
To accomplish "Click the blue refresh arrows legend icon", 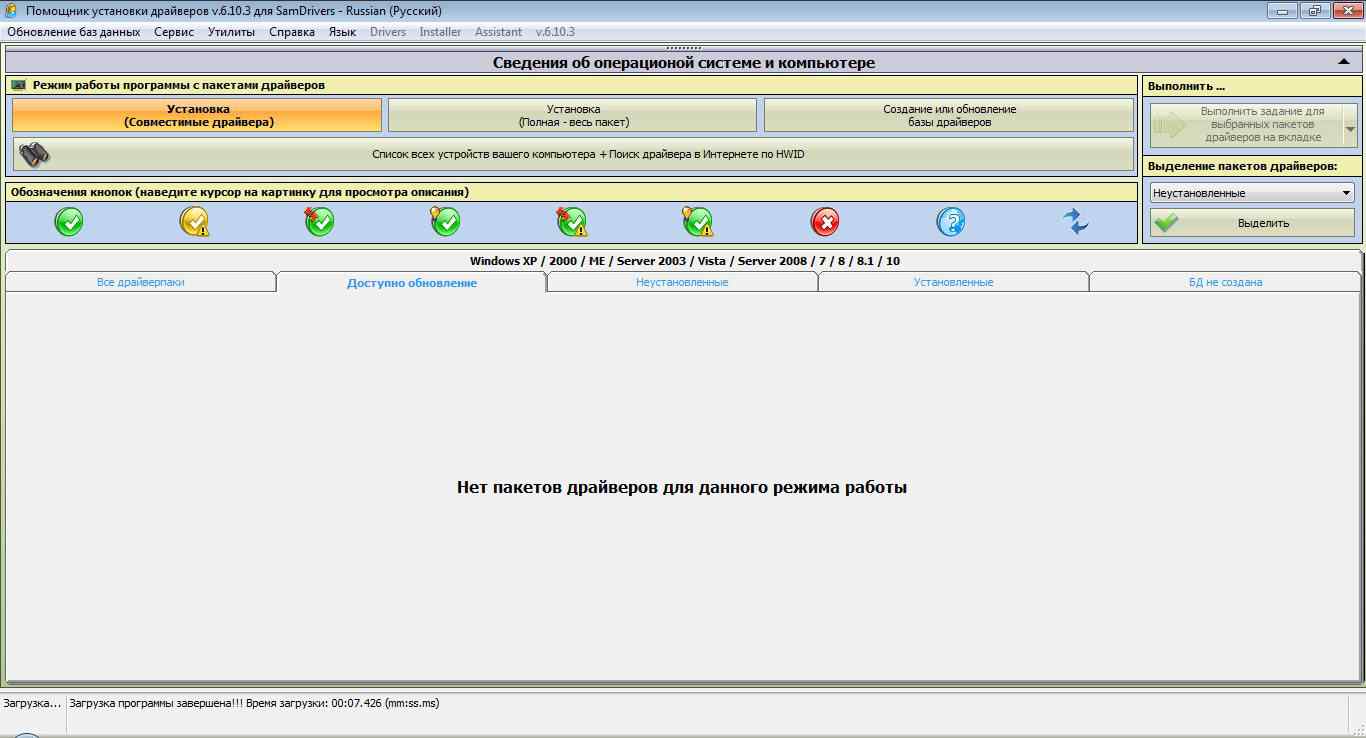I will pos(1076,222).
